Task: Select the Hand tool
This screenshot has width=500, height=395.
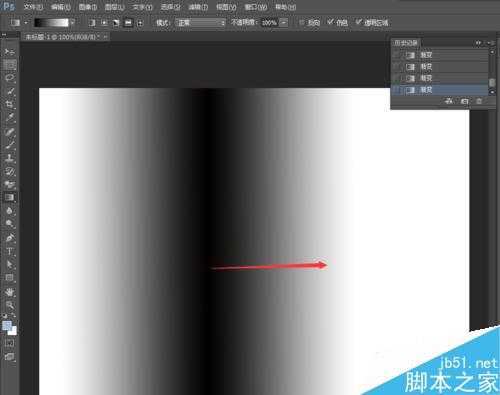Action: point(10,292)
